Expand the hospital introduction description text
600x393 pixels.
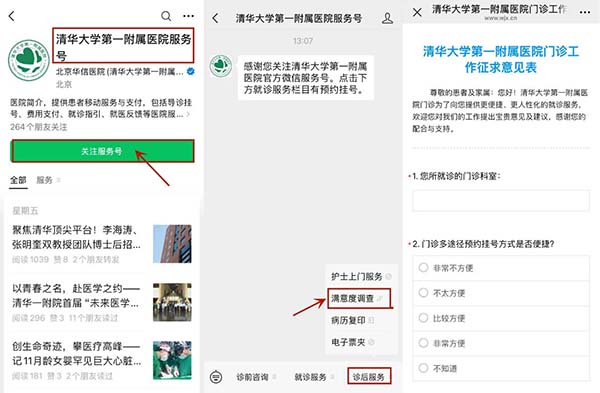tap(101, 108)
